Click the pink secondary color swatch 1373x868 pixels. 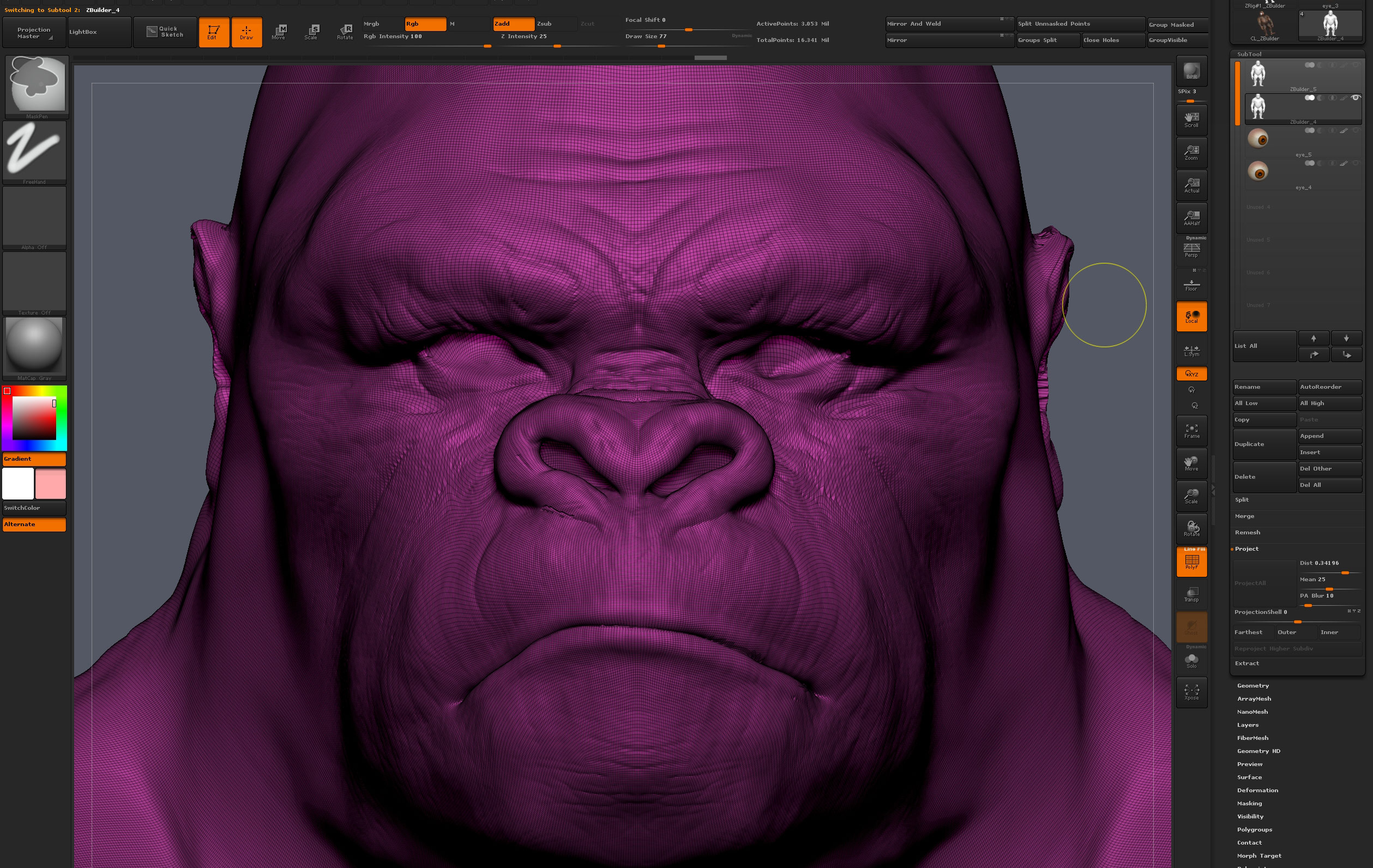(x=50, y=484)
